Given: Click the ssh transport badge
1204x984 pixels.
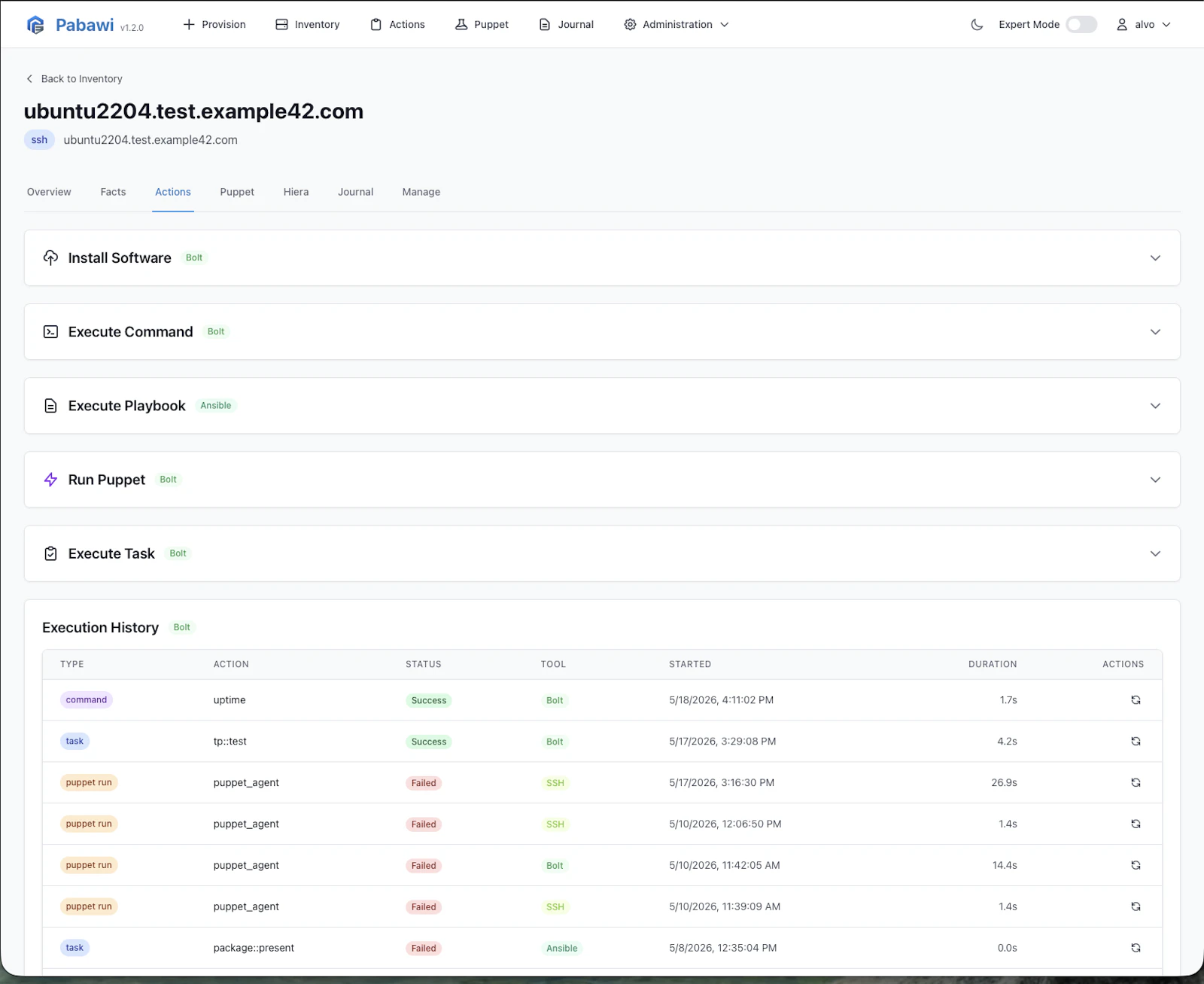Looking at the screenshot, I should click(x=39, y=140).
